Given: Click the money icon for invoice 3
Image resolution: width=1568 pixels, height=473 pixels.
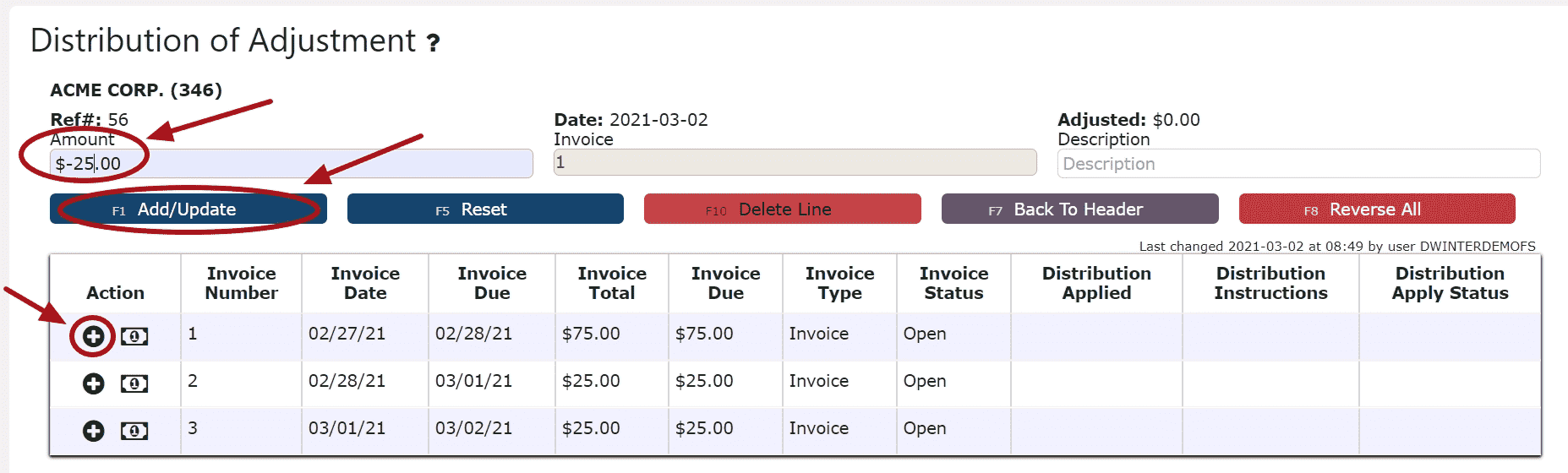Looking at the screenshot, I should click(134, 431).
